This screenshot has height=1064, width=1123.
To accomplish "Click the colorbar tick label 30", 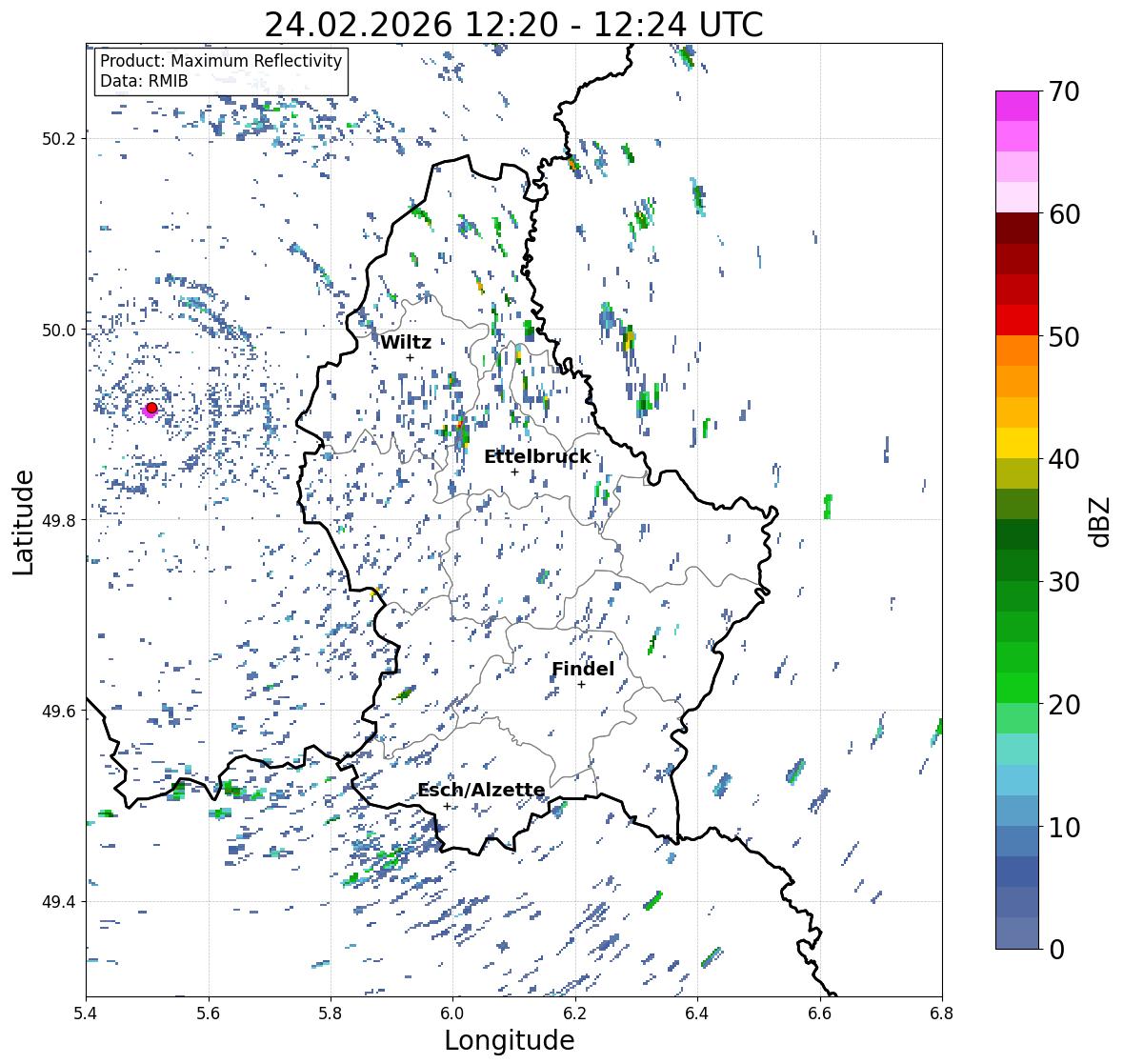I will [x=1064, y=581].
